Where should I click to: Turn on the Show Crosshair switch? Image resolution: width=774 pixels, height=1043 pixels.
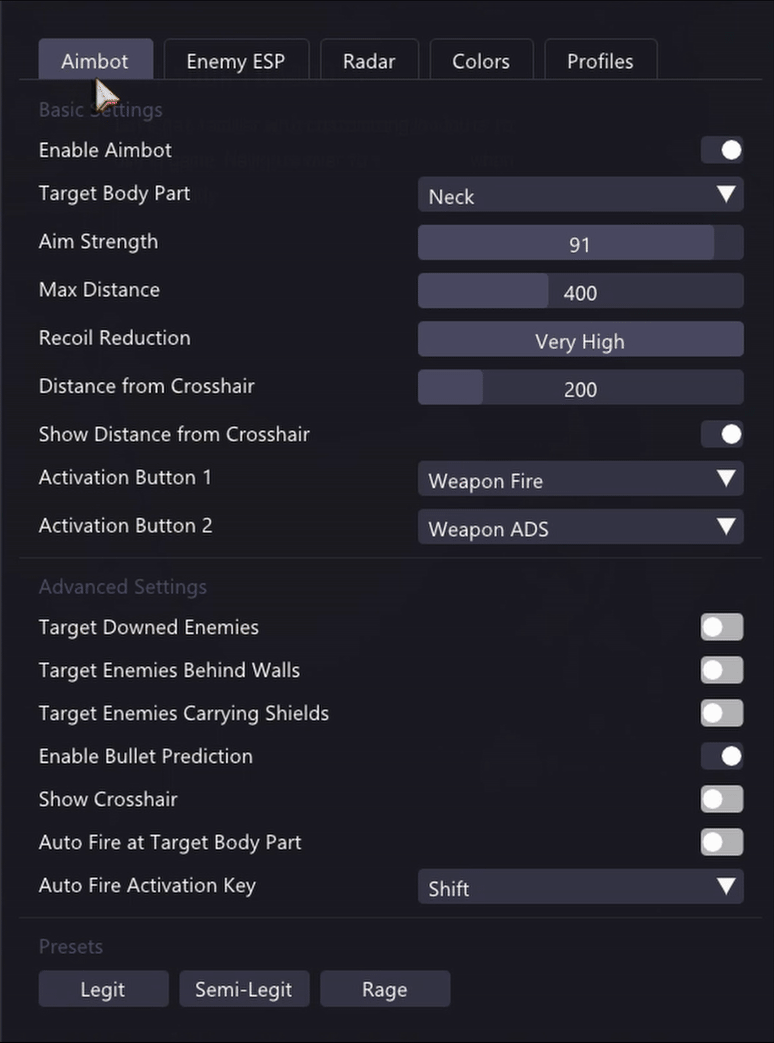[x=721, y=799]
